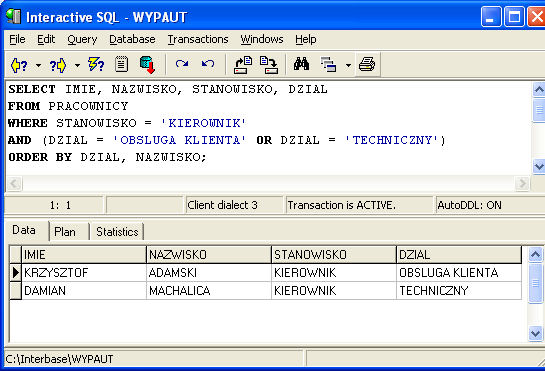Switch to the Statistics tab
545x371 pixels.
click(x=117, y=232)
